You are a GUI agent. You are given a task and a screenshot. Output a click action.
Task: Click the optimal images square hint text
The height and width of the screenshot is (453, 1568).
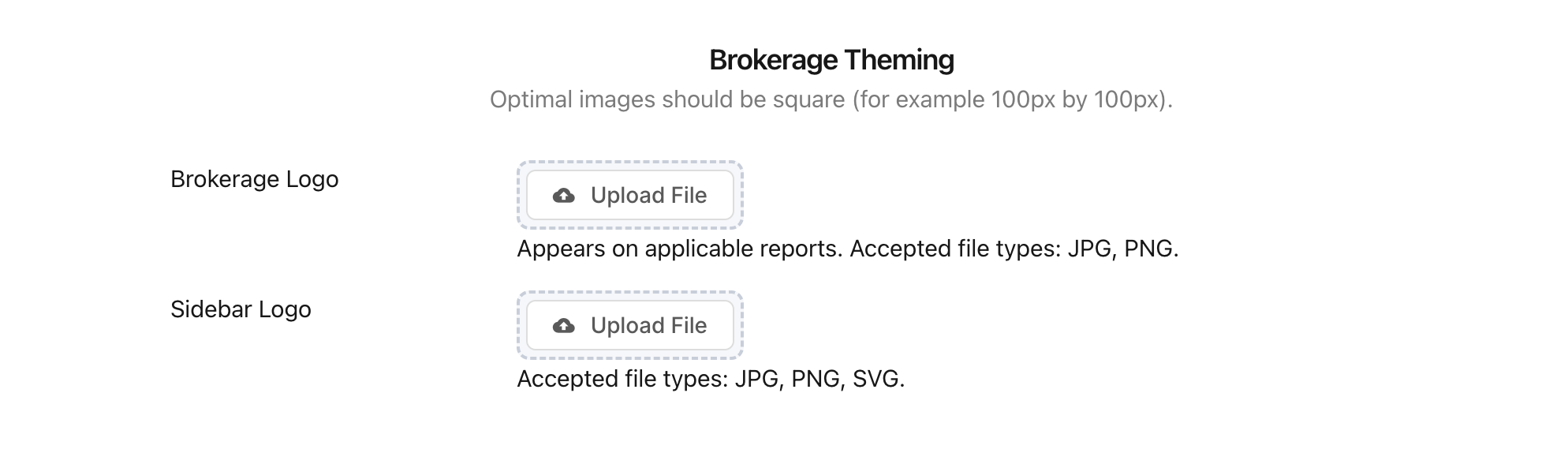click(x=831, y=100)
